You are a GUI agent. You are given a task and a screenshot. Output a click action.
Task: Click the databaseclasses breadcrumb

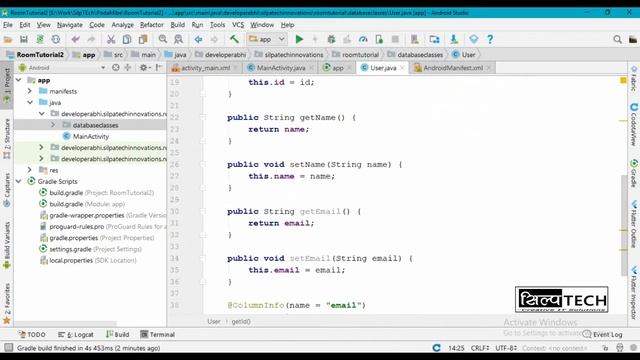coord(415,54)
